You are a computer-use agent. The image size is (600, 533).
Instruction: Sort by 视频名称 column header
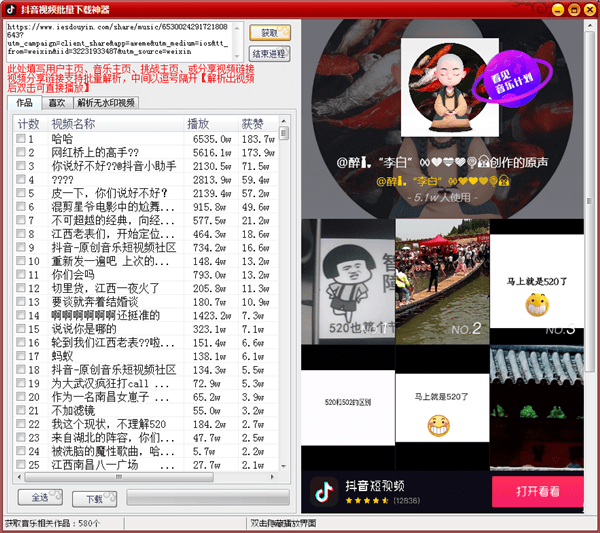tap(115, 124)
